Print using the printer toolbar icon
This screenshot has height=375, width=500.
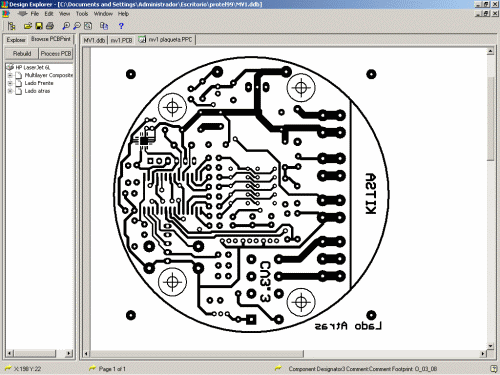pyautogui.click(x=50, y=26)
